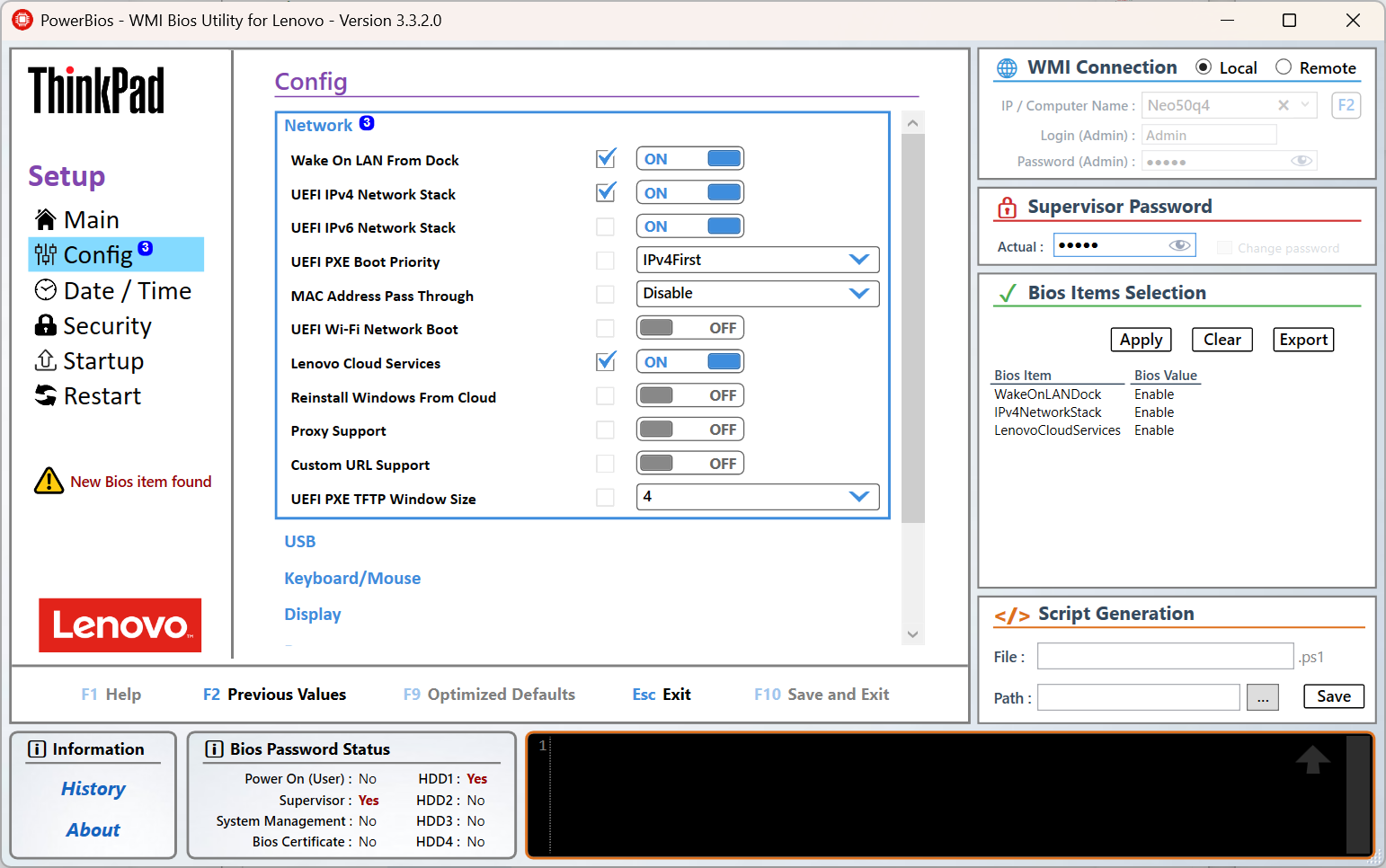Expand the USB config section
The image size is (1386, 868).
pyautogui.click(x=300, y=542)
